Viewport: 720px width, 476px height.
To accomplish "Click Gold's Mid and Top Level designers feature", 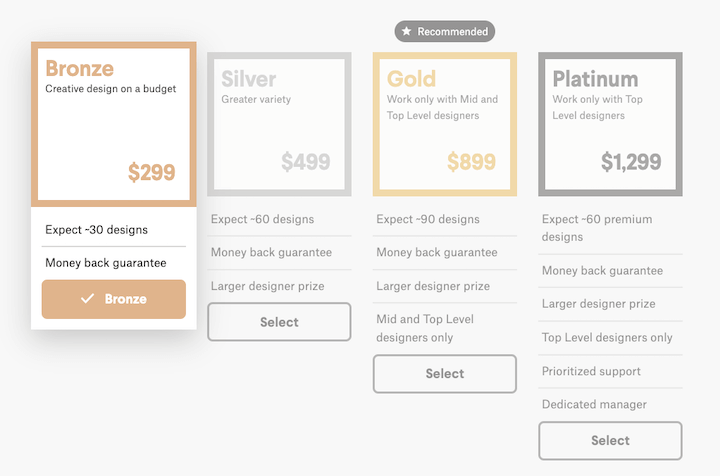I will (x=425, y=328).
